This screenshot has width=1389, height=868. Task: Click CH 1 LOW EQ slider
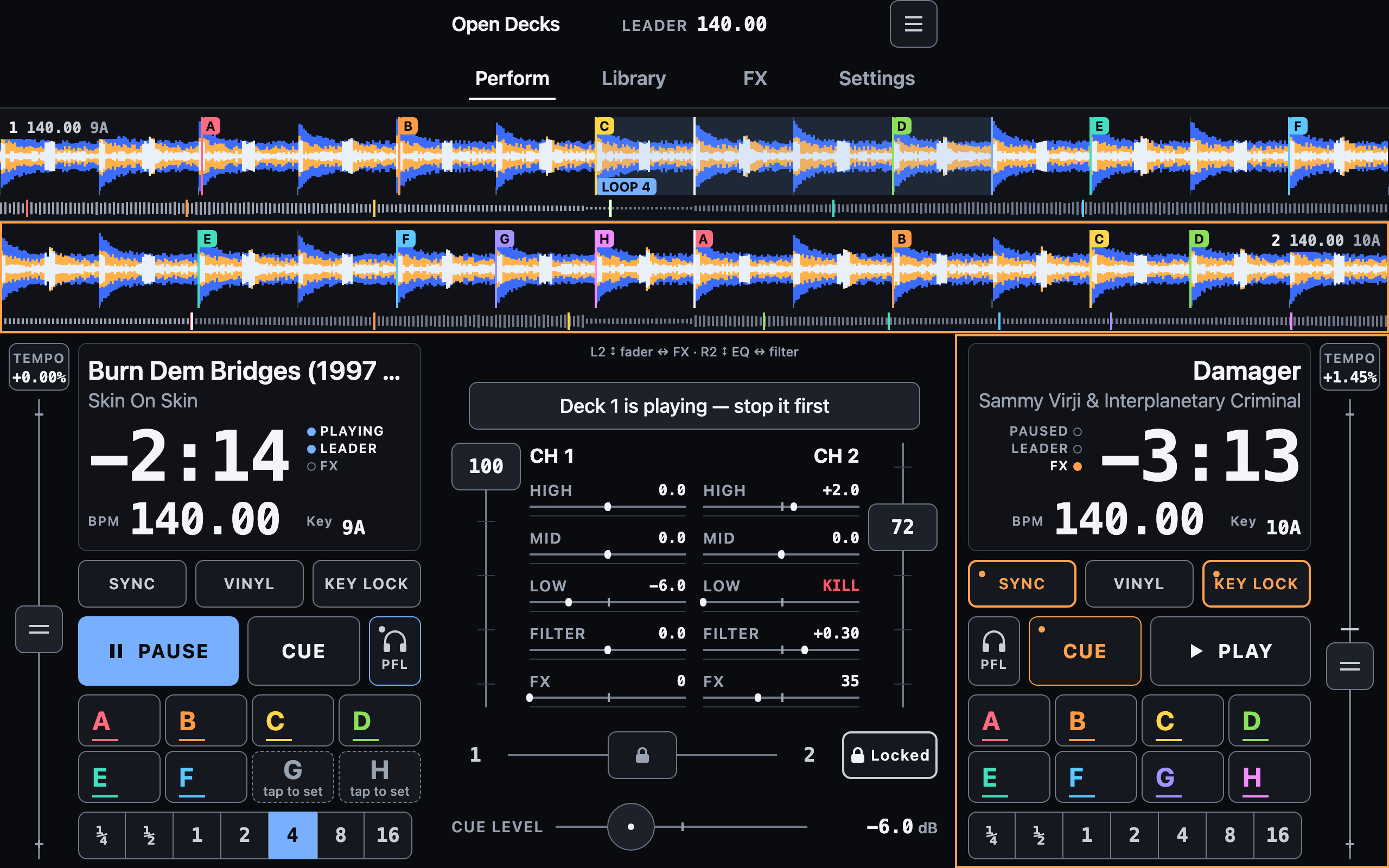pyautogui.click(x=607, y=602)
